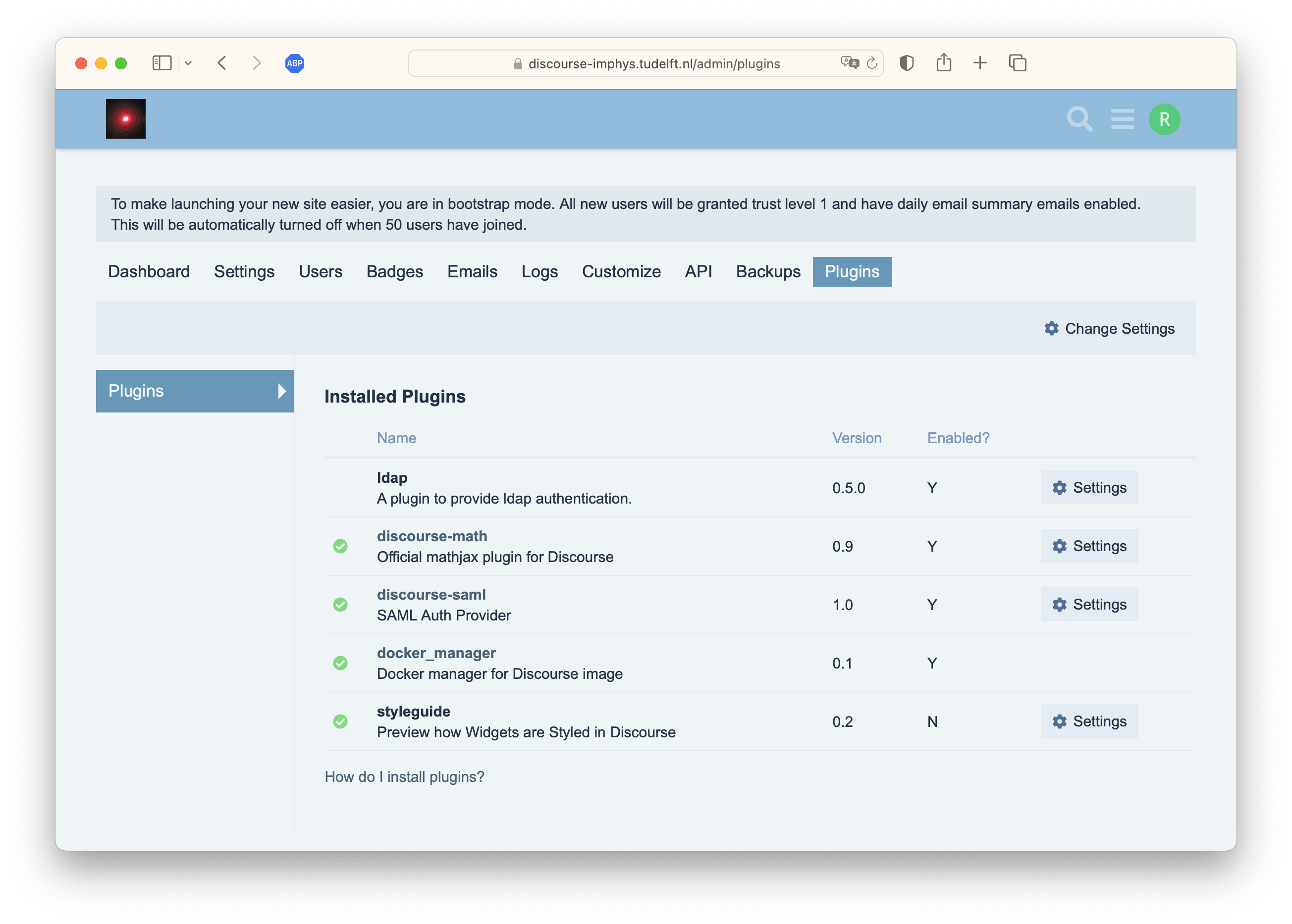Open the green R user avatar menu
This screenshot has height=924, width=1292.
(1164, 119)
